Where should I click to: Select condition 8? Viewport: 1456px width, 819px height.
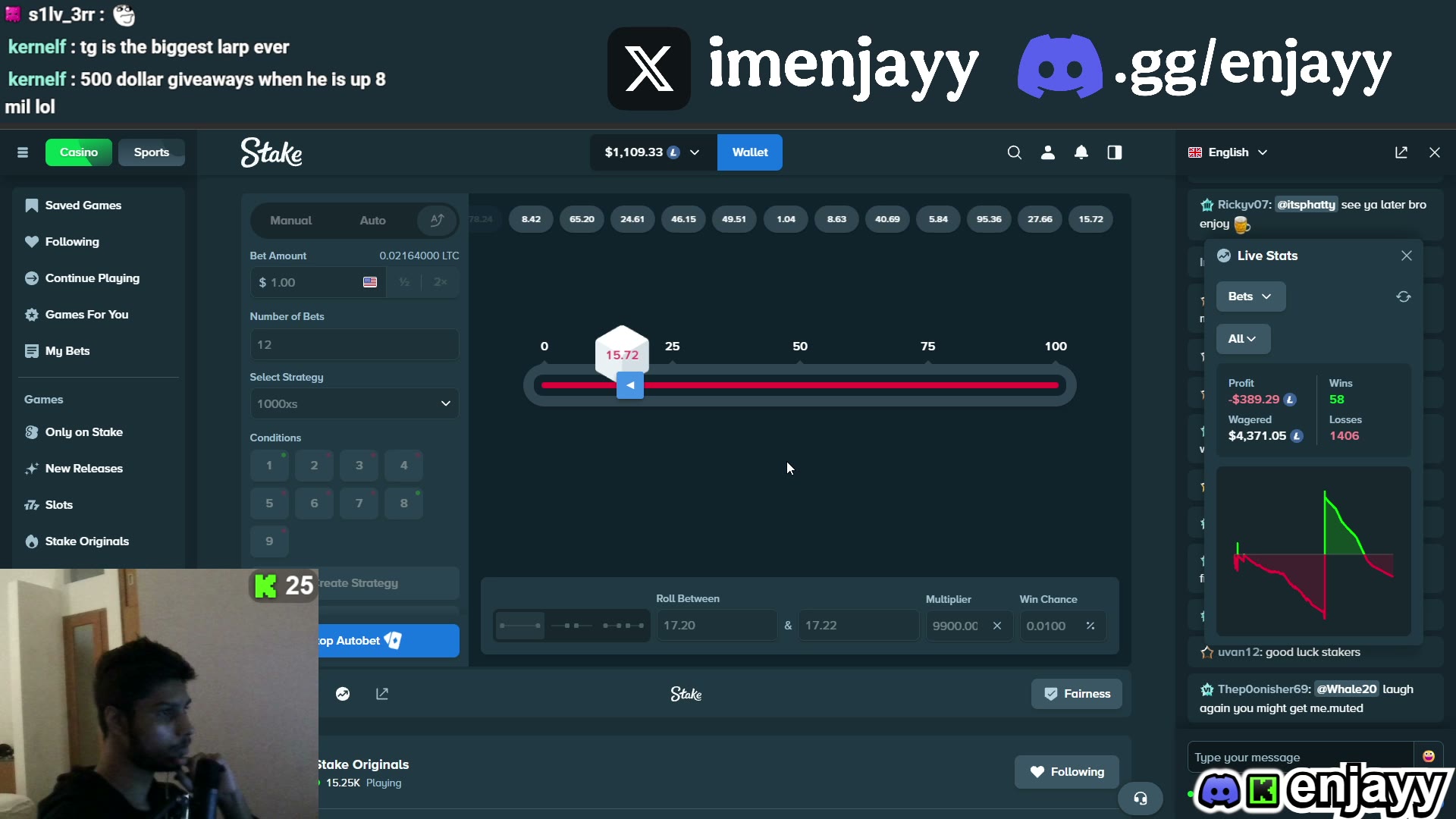point(404,504)
